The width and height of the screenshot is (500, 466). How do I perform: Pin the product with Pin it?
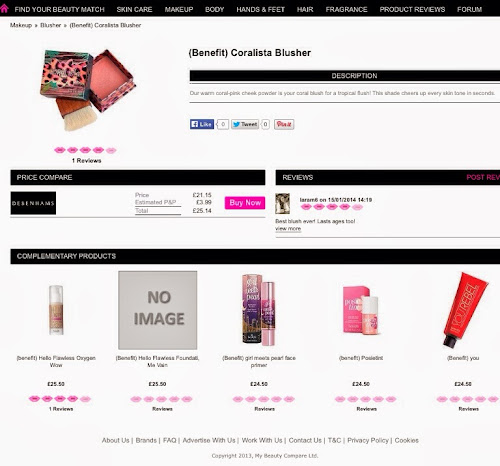click(284, 124)
